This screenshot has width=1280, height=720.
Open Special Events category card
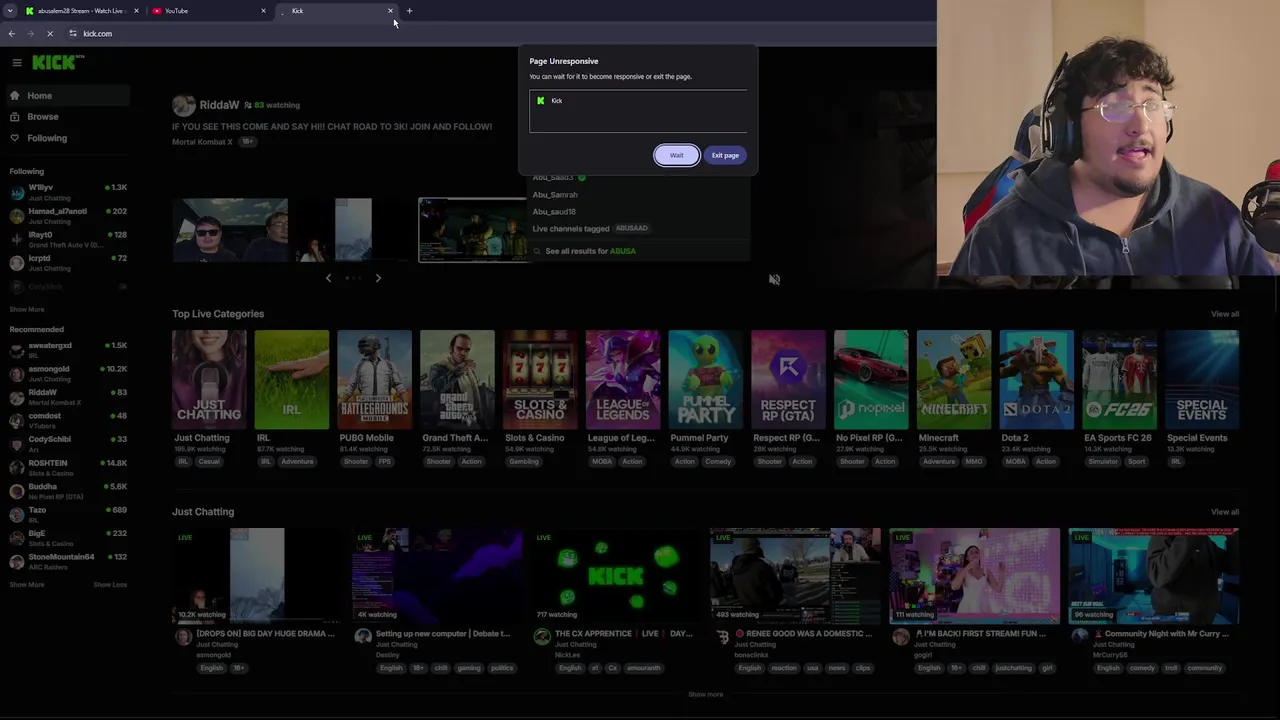tap(1202, 380)
